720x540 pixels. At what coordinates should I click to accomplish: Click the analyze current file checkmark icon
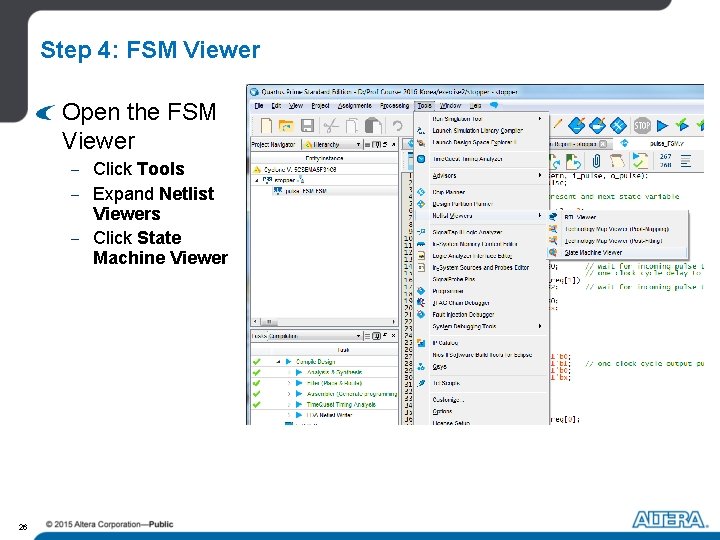click(x=640, y=161)
